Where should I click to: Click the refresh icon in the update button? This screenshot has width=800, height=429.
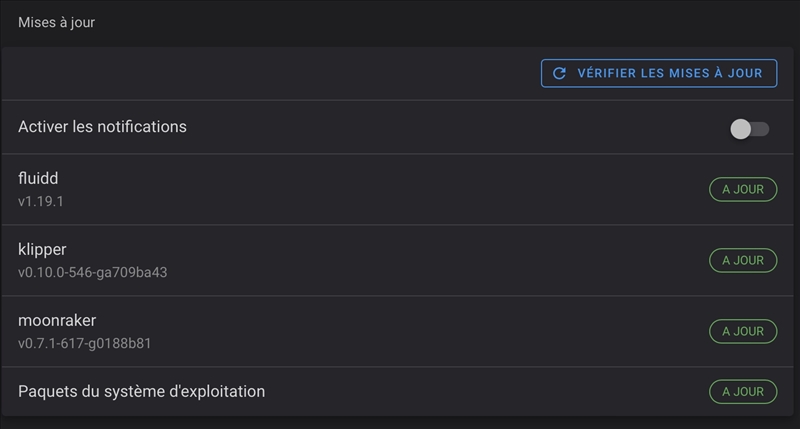560,73
